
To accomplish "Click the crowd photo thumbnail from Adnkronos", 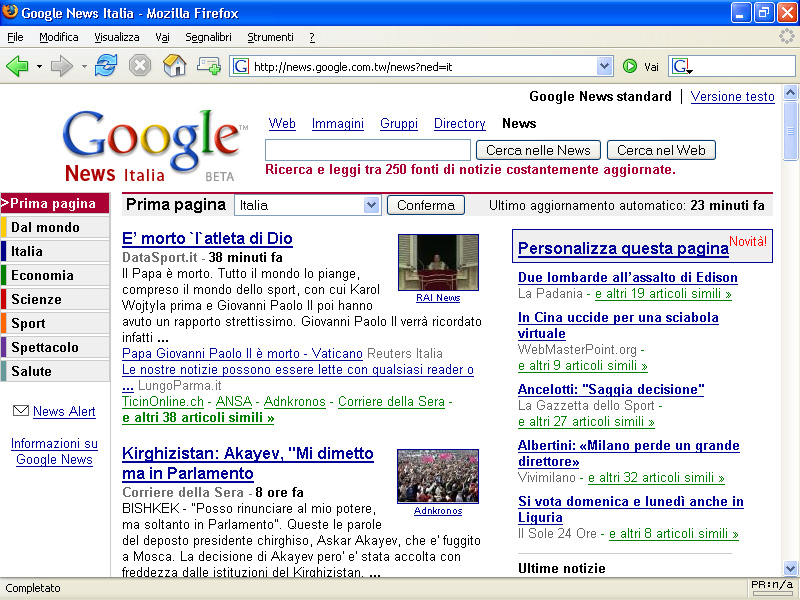I will coord(438,476).
